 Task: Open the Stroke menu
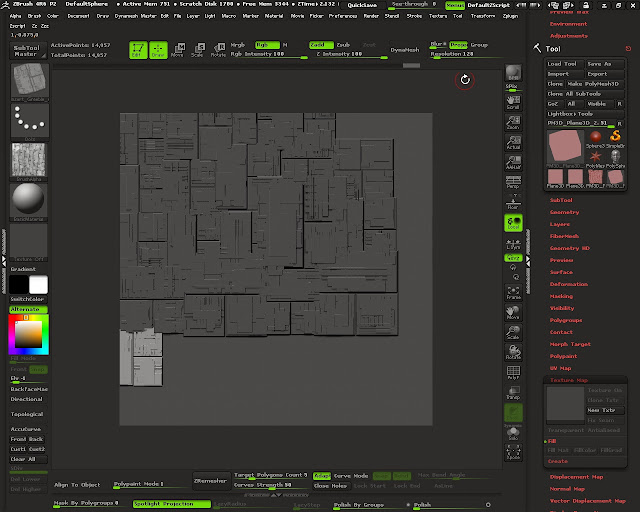pyautogui.click(x=414, y=16)
